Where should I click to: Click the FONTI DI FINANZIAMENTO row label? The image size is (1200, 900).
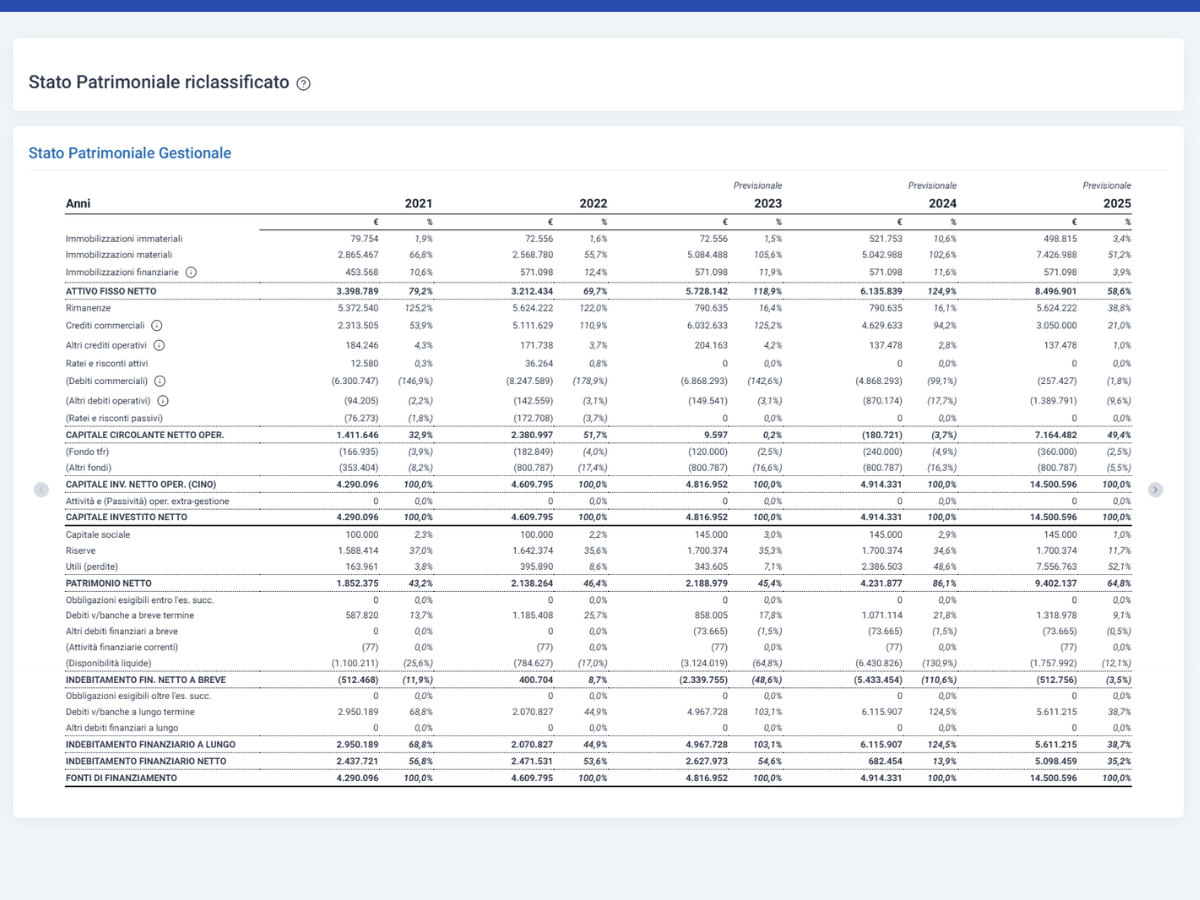pyautogui.click(x=121, y=778)
